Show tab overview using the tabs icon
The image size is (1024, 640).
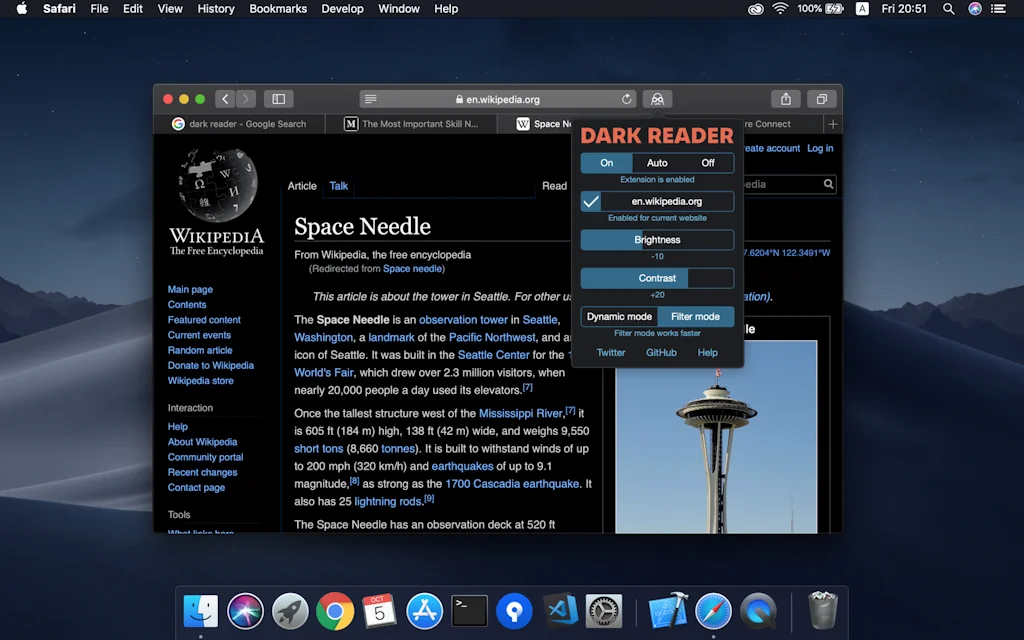(x=822, y=99)
